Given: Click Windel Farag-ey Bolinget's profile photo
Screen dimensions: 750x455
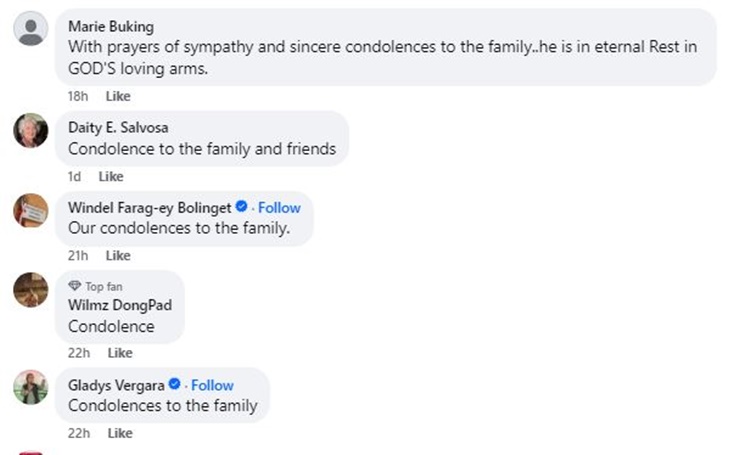Looking at the screenshot, I should coord(31,210).
